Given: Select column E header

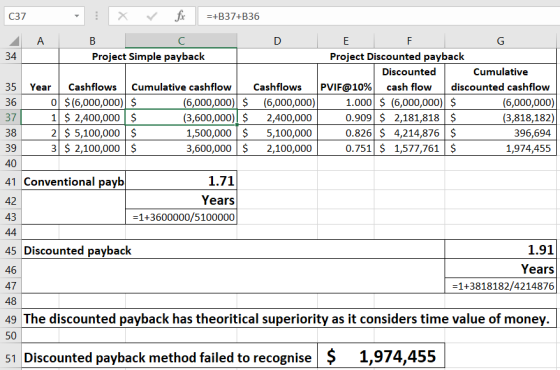Looking at the screenshot, I should point(346,41).
